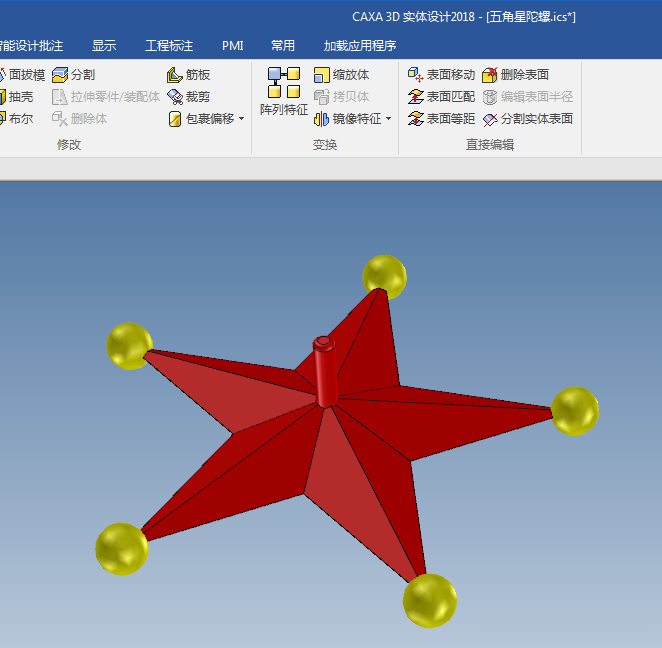Click the 表面等距 offset face tool
This screenshot has width=662, height=648.
[441, 119]
